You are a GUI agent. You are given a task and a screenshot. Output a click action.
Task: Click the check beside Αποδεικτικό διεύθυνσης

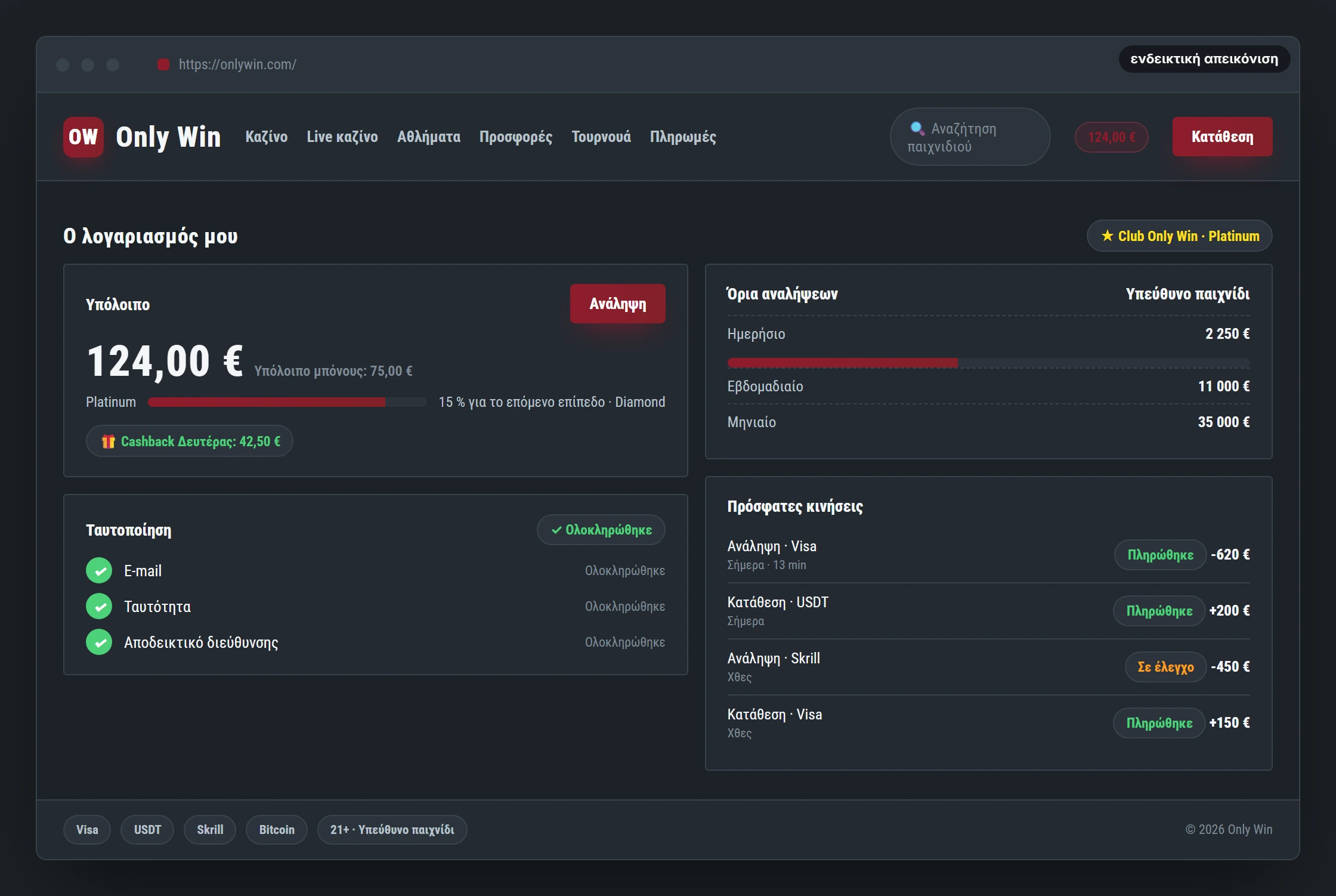(99, 642)
